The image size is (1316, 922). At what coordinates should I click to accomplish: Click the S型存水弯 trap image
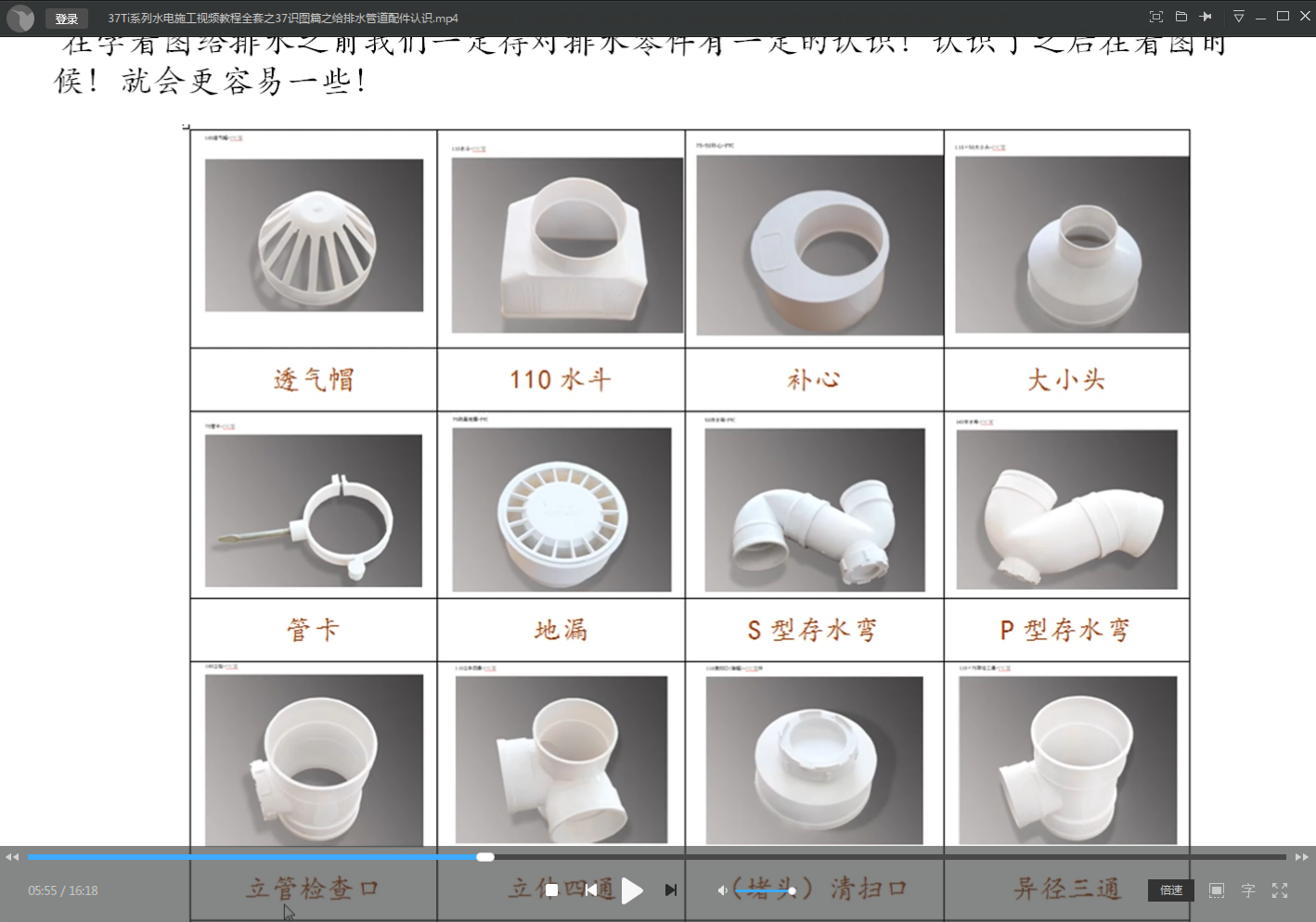coord(815,509)
